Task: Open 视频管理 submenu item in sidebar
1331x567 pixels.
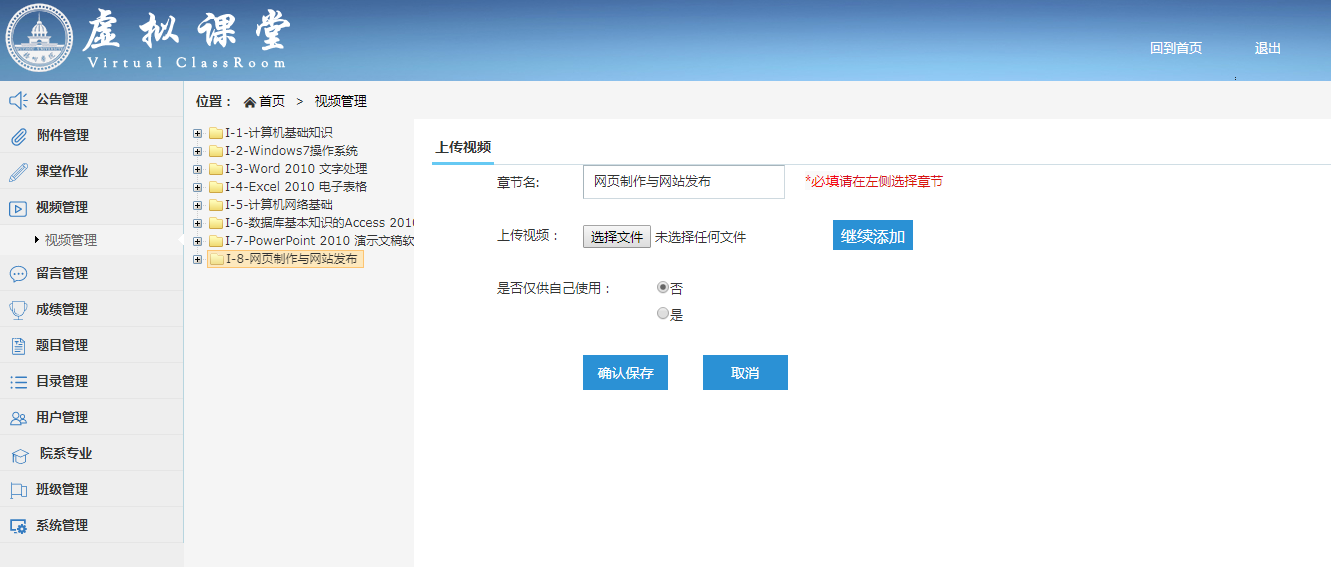Action: tap(71, 240)
